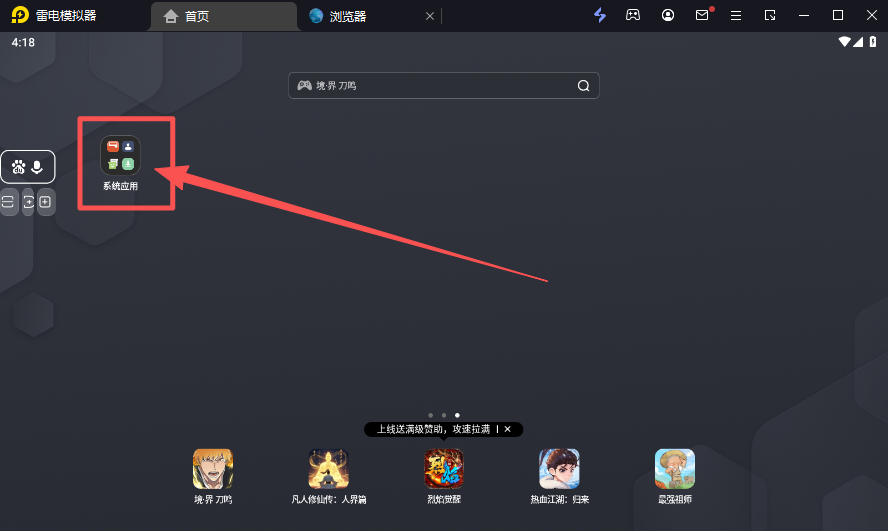Click the cellular signal status icon
888x531 pixels.
(x=858, y=42)
